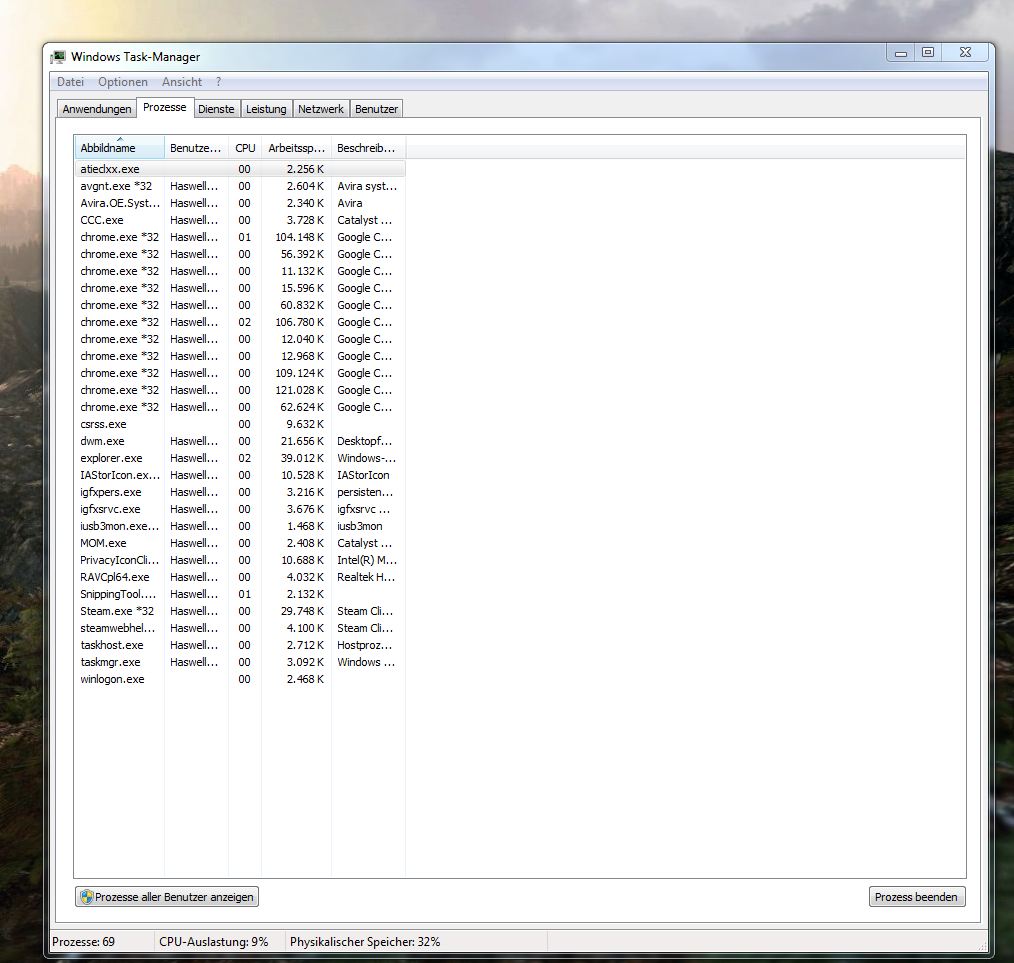Select chrome.exe using 104.148 K memory

pos(240,237)
